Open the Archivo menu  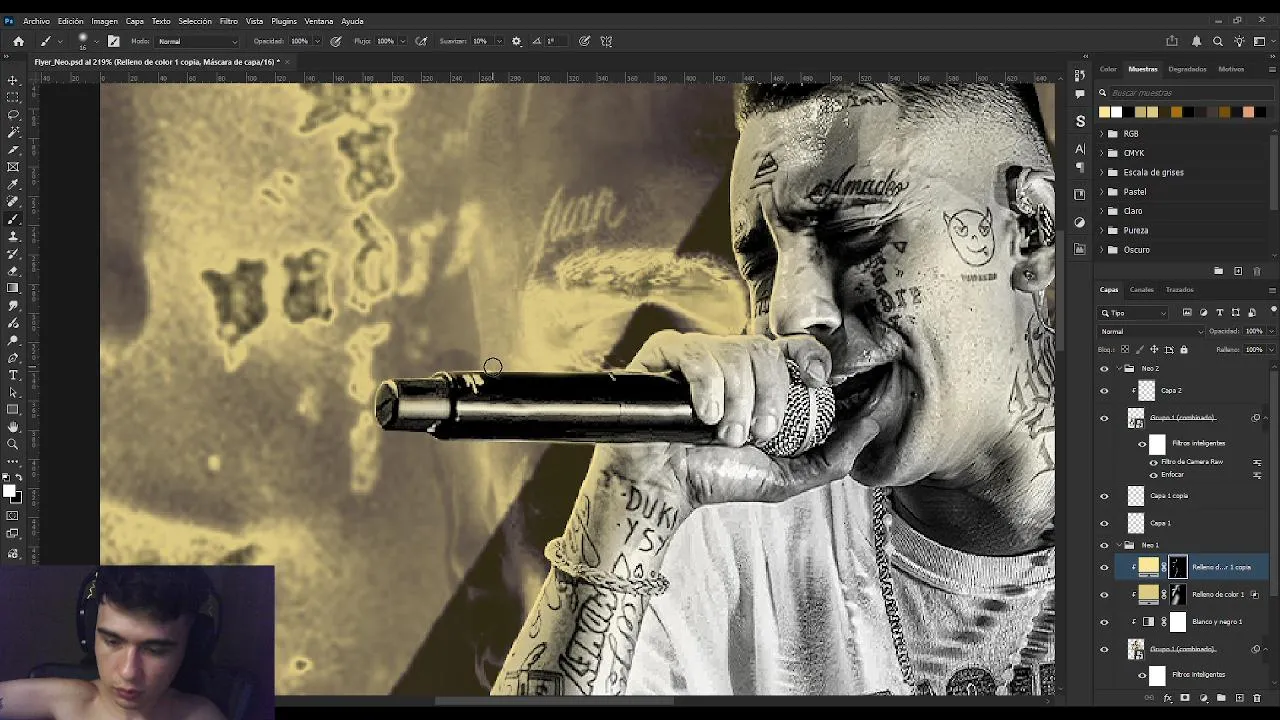[36, 21]
